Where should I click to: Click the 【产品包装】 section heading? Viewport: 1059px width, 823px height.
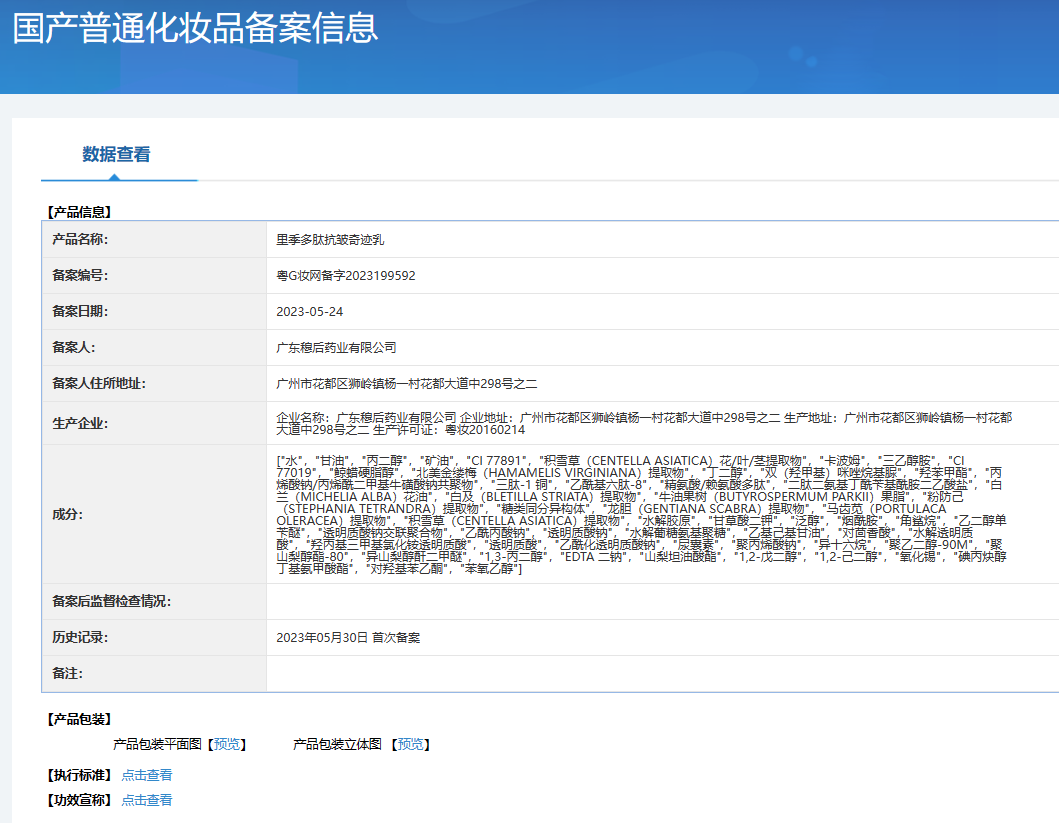click(79, 719)
